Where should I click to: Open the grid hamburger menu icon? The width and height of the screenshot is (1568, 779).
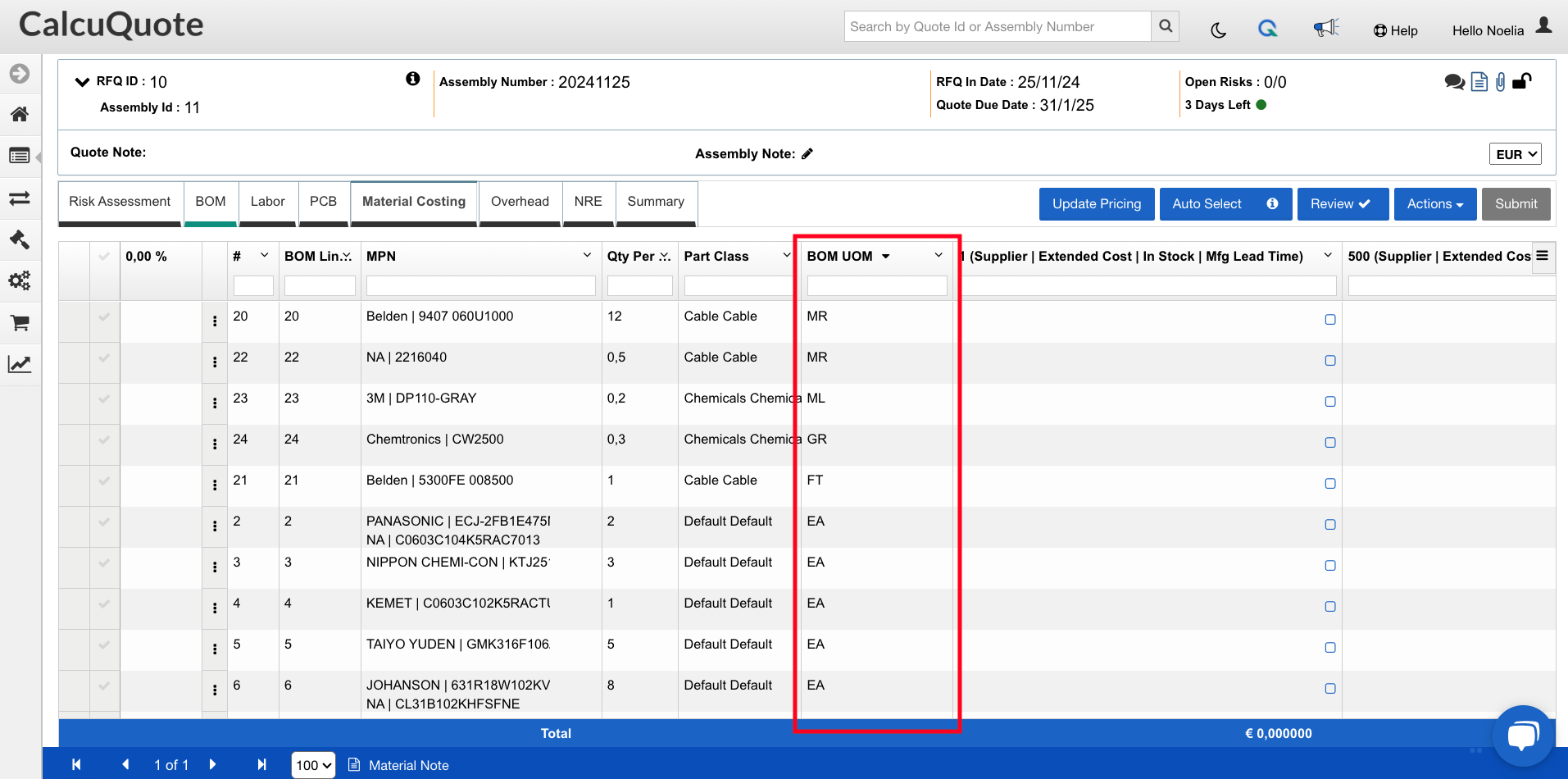(x=1542, y=256)
